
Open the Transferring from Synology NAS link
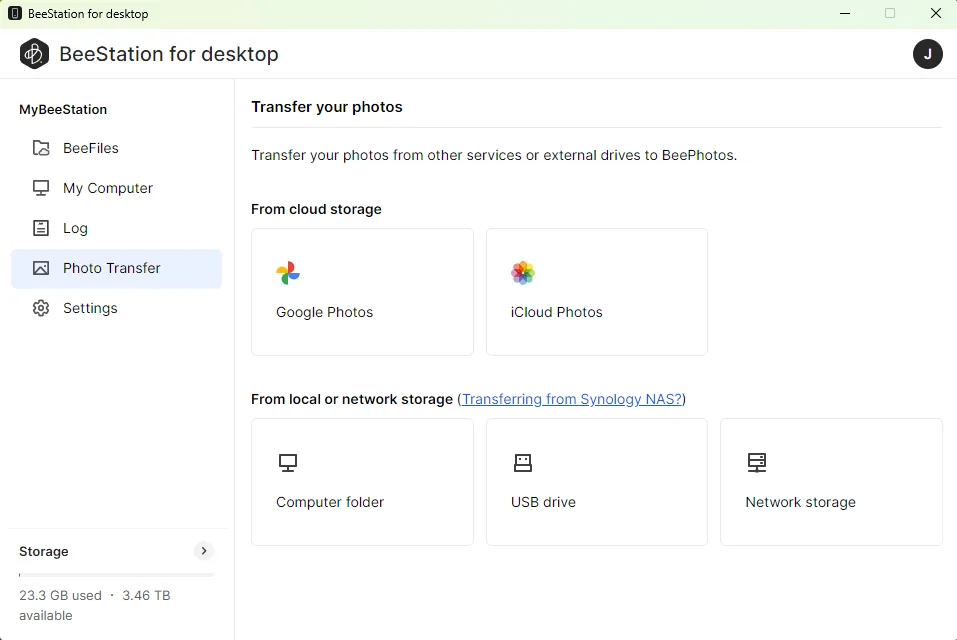572,399
